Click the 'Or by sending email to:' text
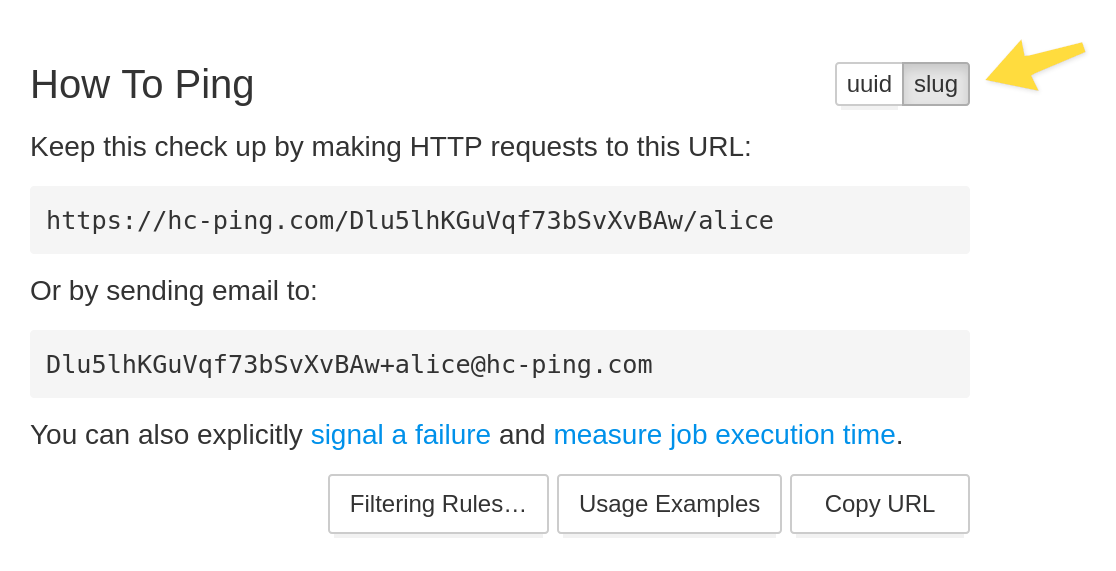The image size is (1116, 571). [x=173, y=291]
